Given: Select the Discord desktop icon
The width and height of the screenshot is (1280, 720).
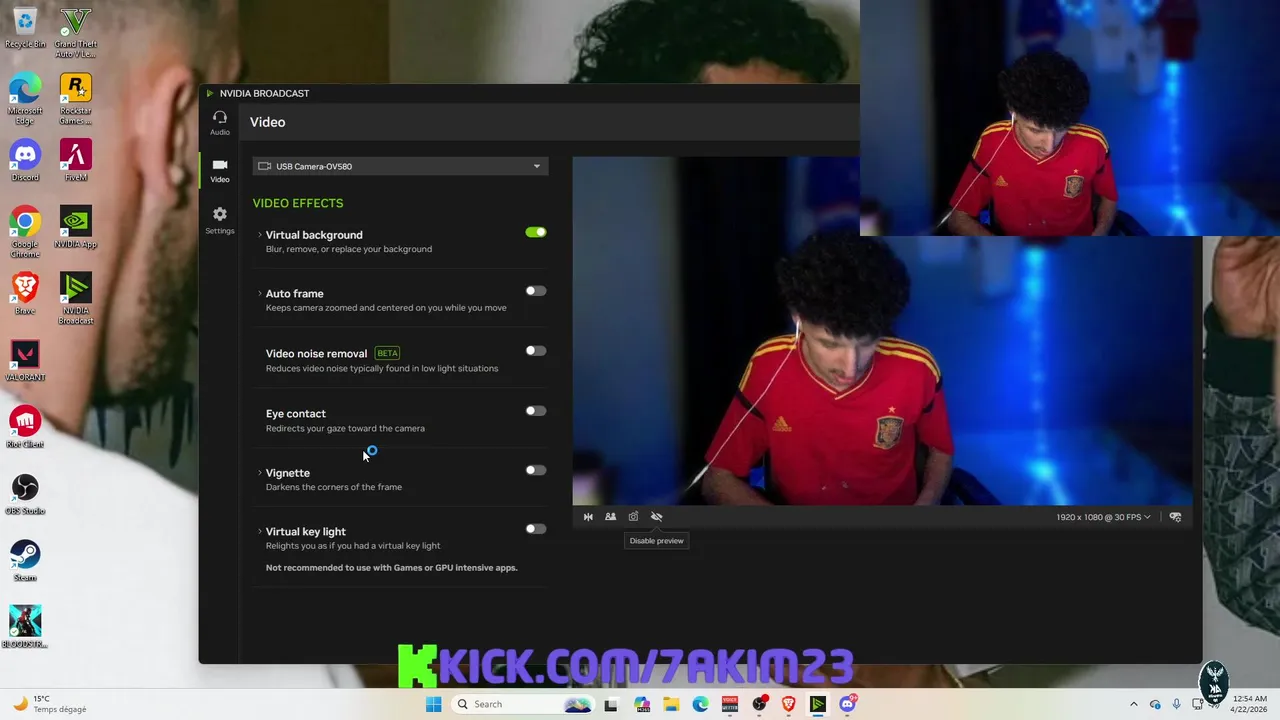Looking at the screenshot, I should [25, 161].
